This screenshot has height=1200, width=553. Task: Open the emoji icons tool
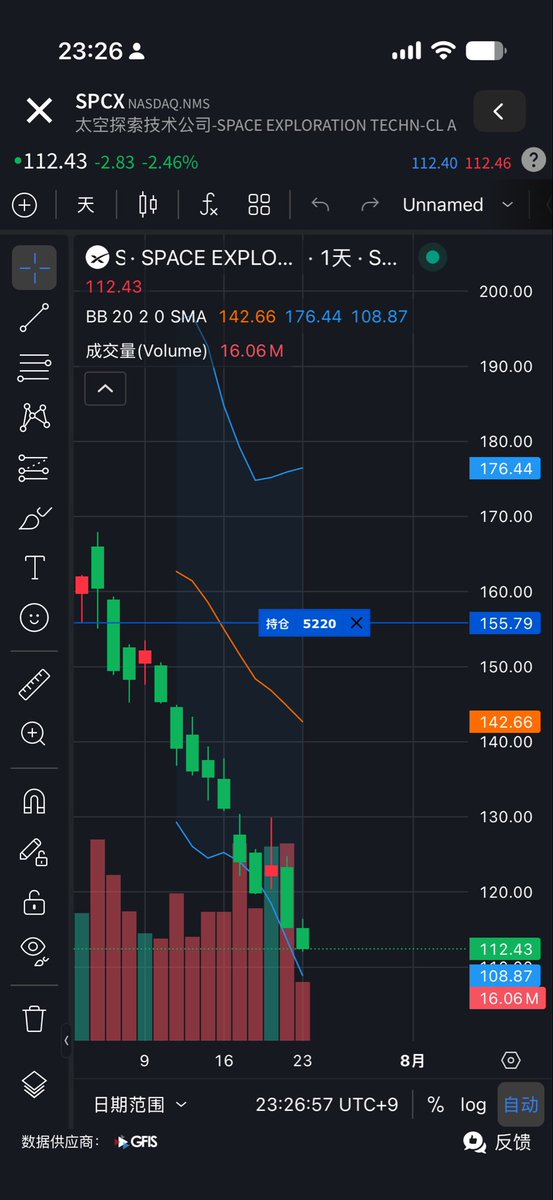point(34,618)
